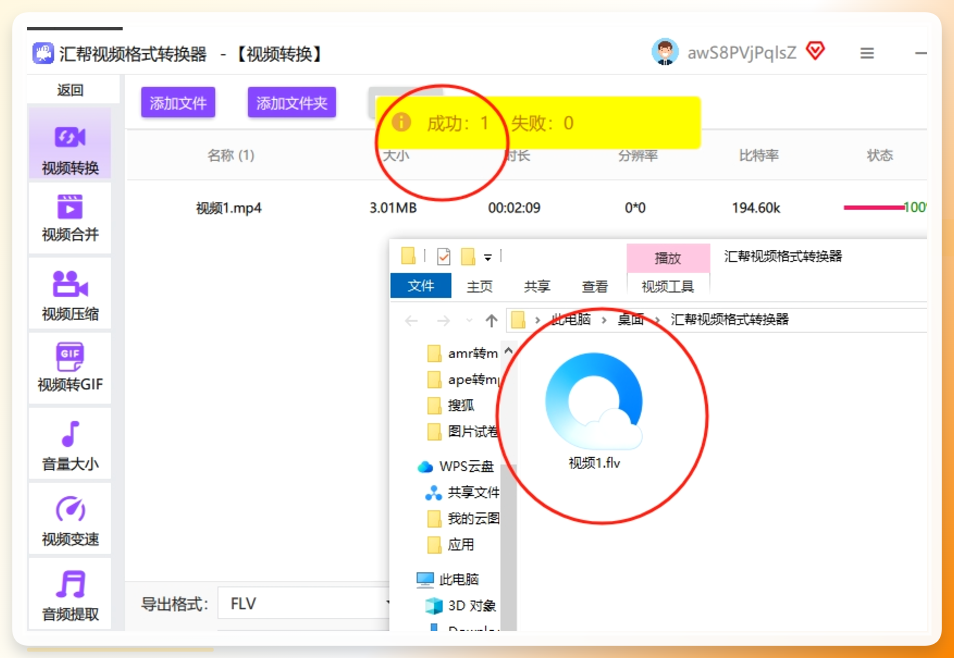Screen dimensions: 954x658
Task: Click the 比特率 column header
Action: click(x=759, y=156)
